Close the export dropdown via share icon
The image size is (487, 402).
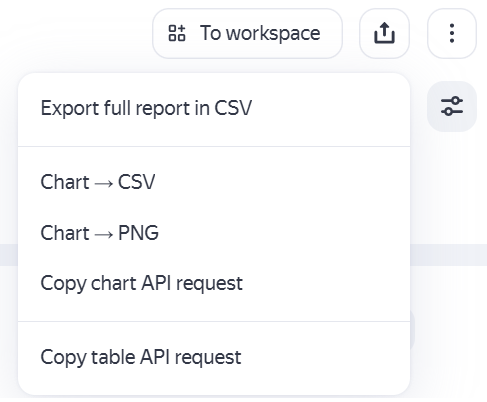click(x=384, y=33)
